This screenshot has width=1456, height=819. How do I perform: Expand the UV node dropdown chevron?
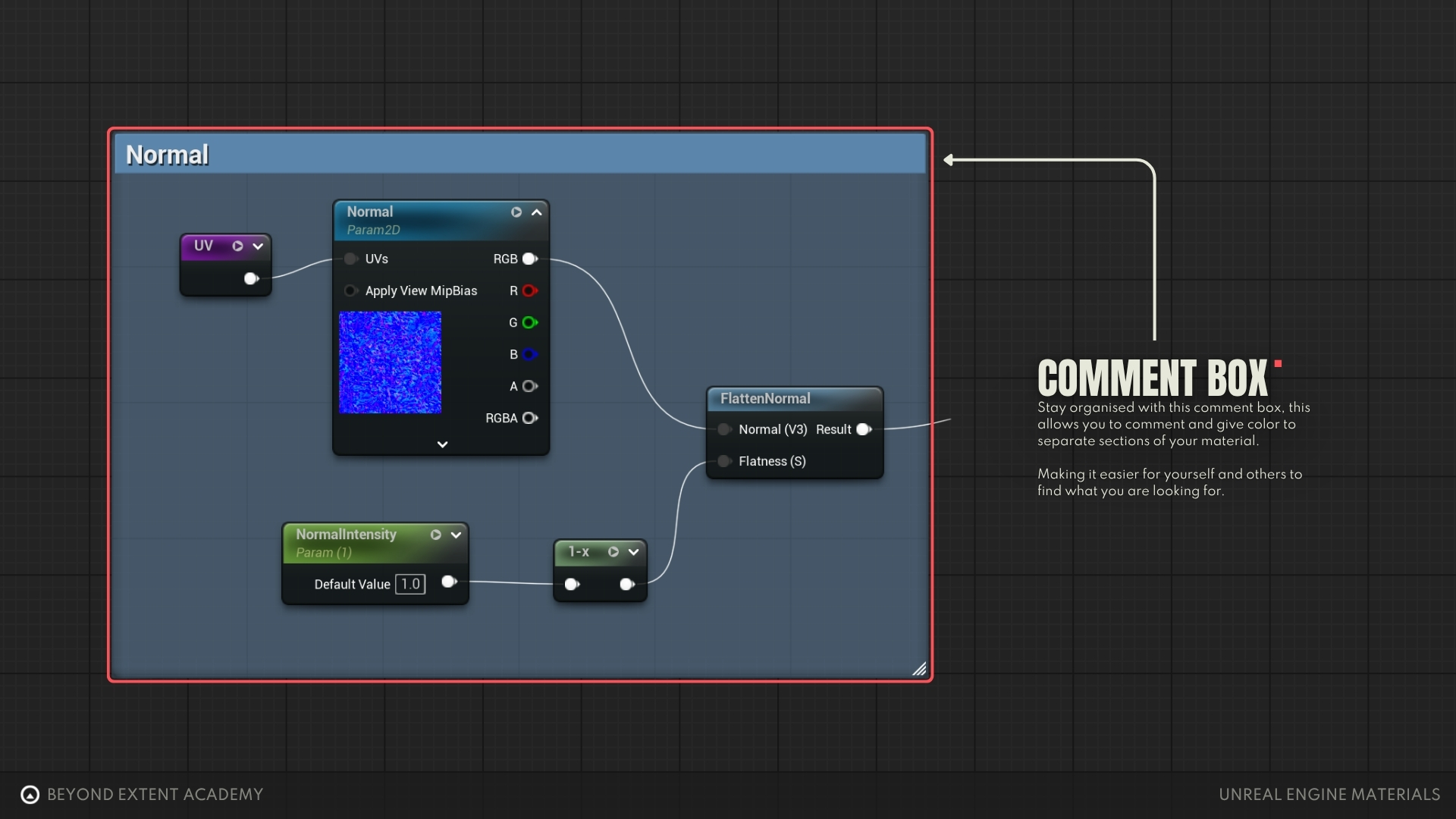point(258,246)
